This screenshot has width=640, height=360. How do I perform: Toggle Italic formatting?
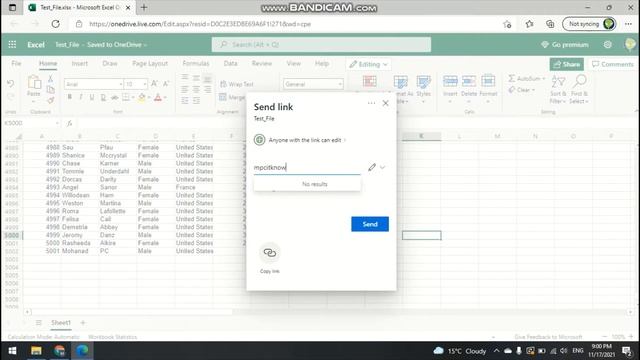click(80, 97)
